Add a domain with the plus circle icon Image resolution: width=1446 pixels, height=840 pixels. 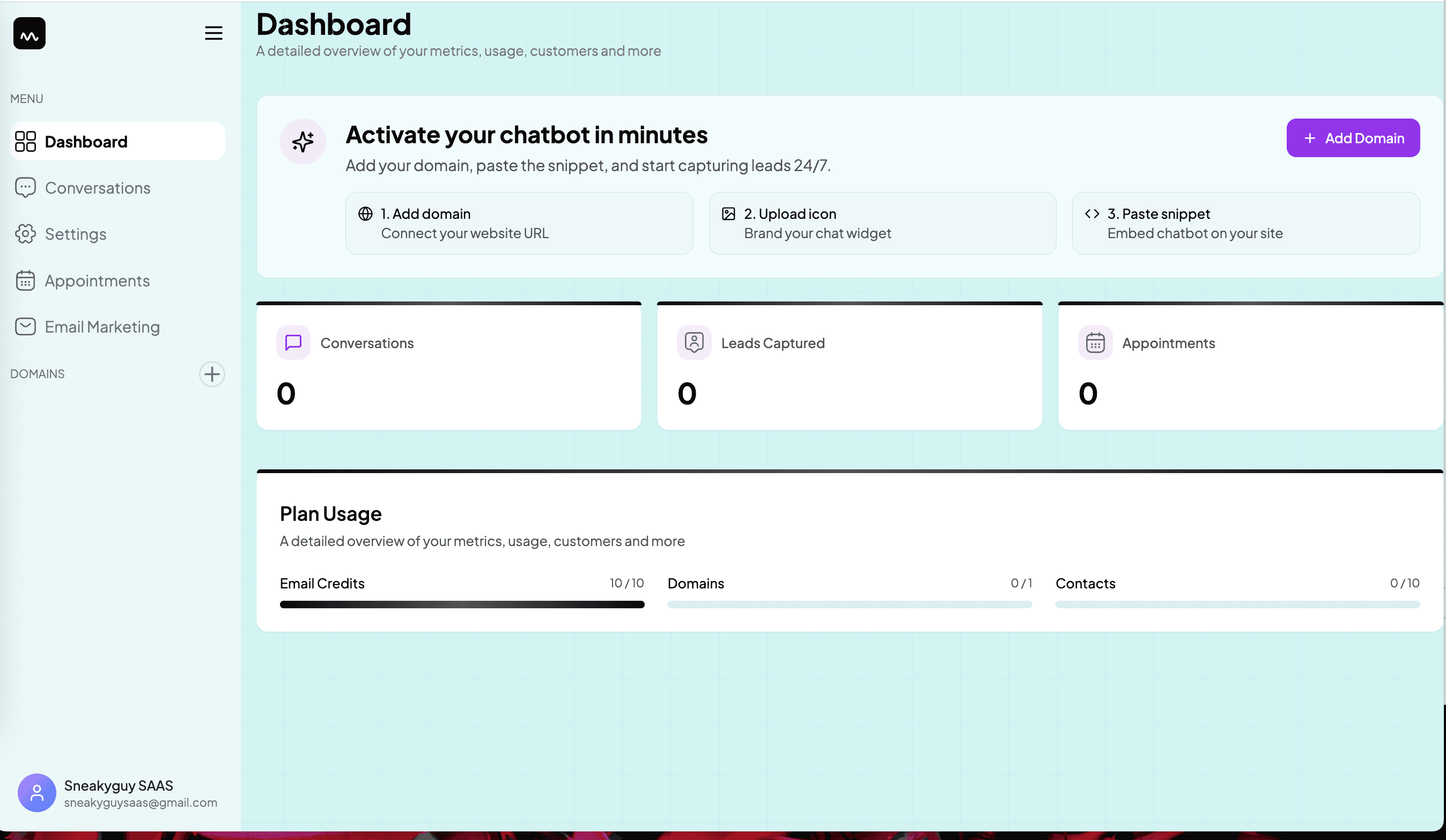click(212, 374)
